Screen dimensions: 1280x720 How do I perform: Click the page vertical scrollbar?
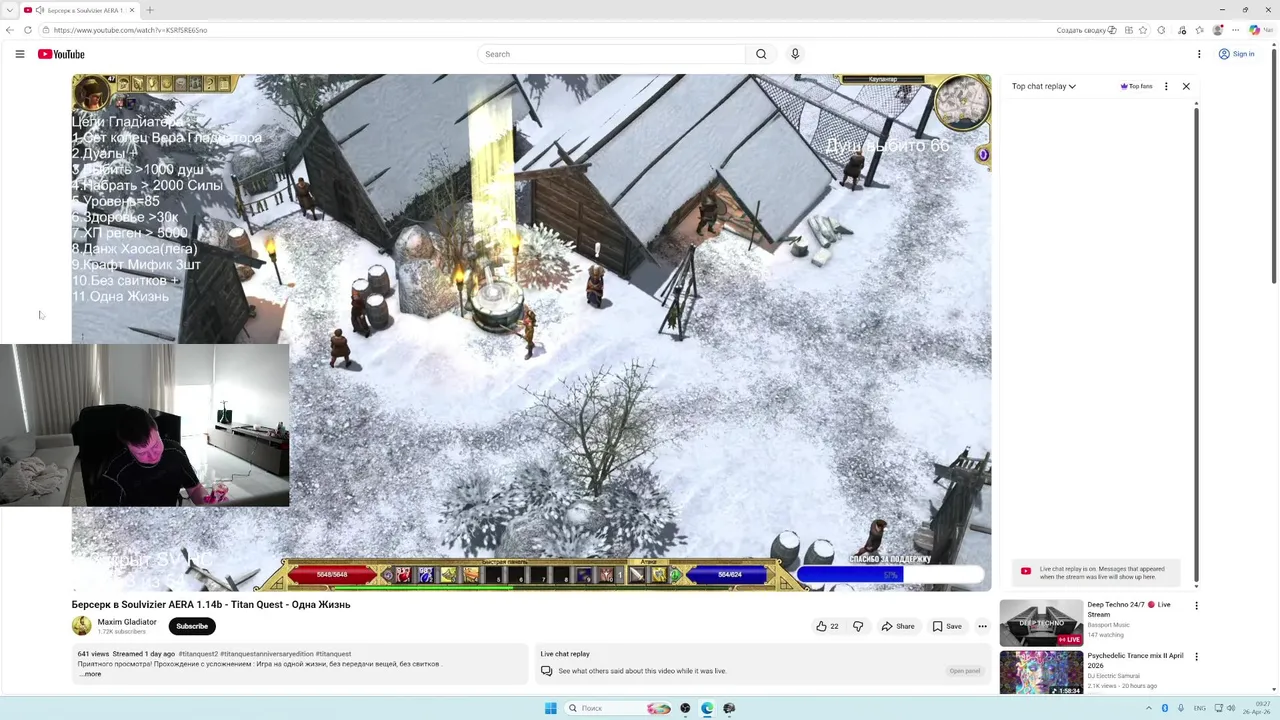tap(1275, 165)
